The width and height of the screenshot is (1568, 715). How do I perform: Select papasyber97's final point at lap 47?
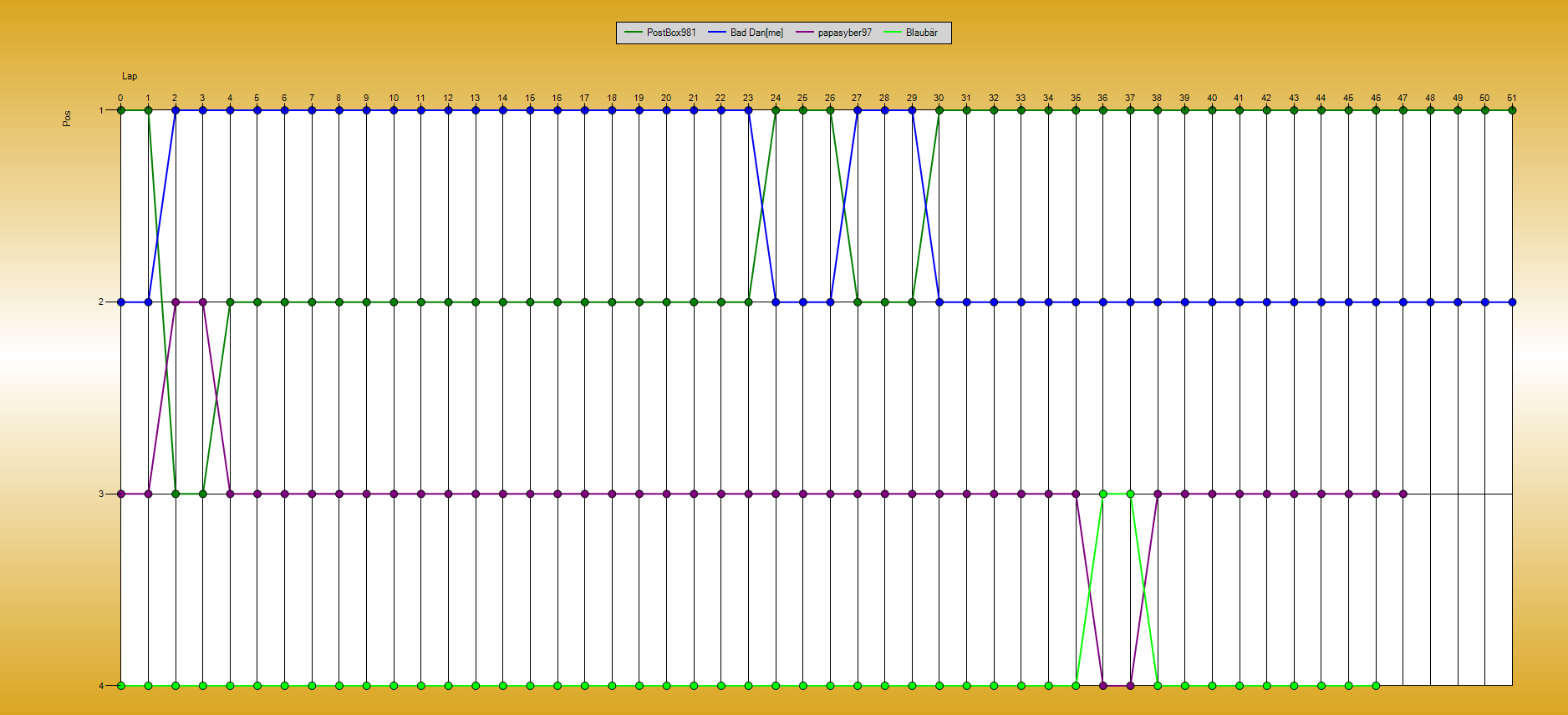pyautogui.click(x=1403, y=494)
